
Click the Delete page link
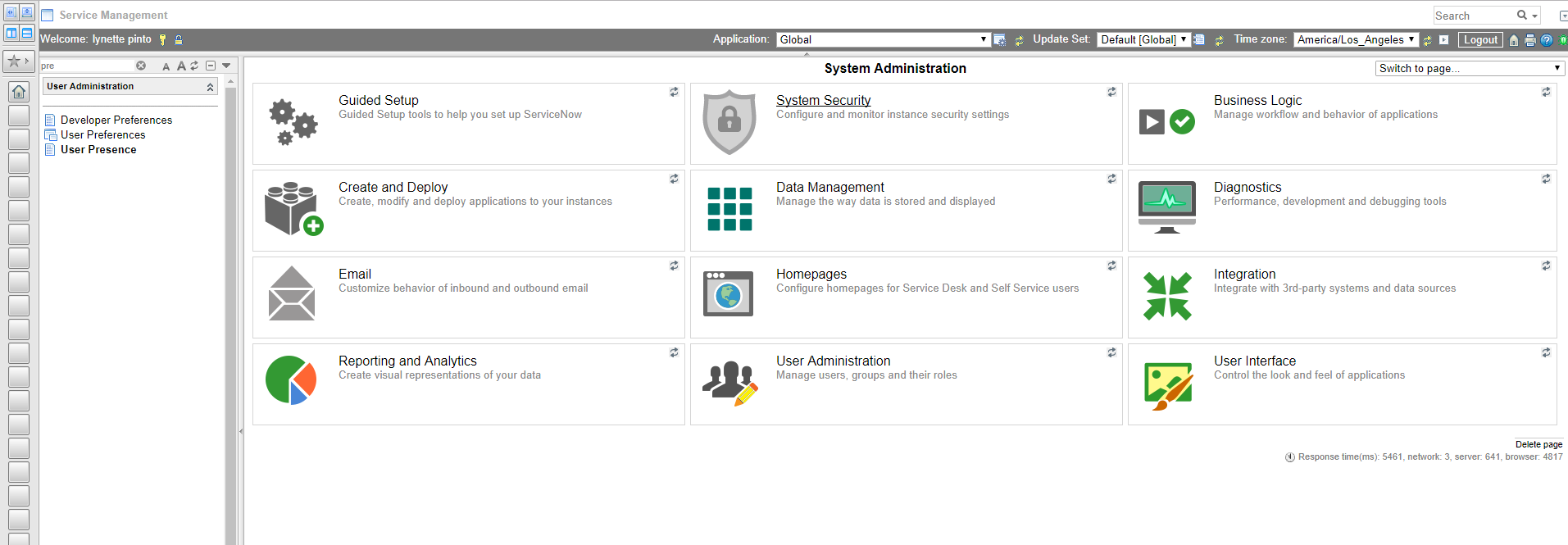coord(1538,444)
